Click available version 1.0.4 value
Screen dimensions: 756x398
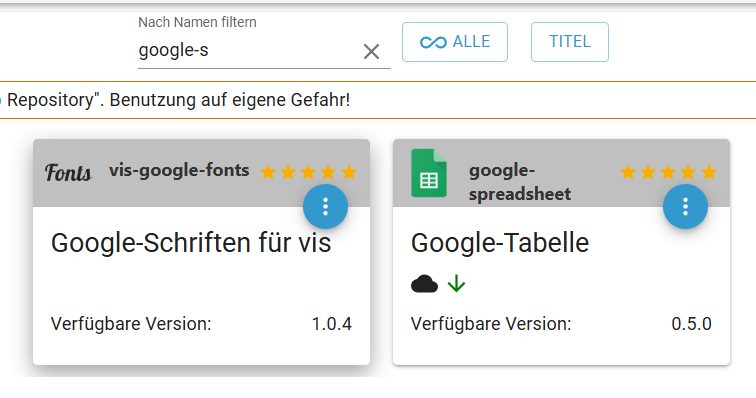(332, 324)
